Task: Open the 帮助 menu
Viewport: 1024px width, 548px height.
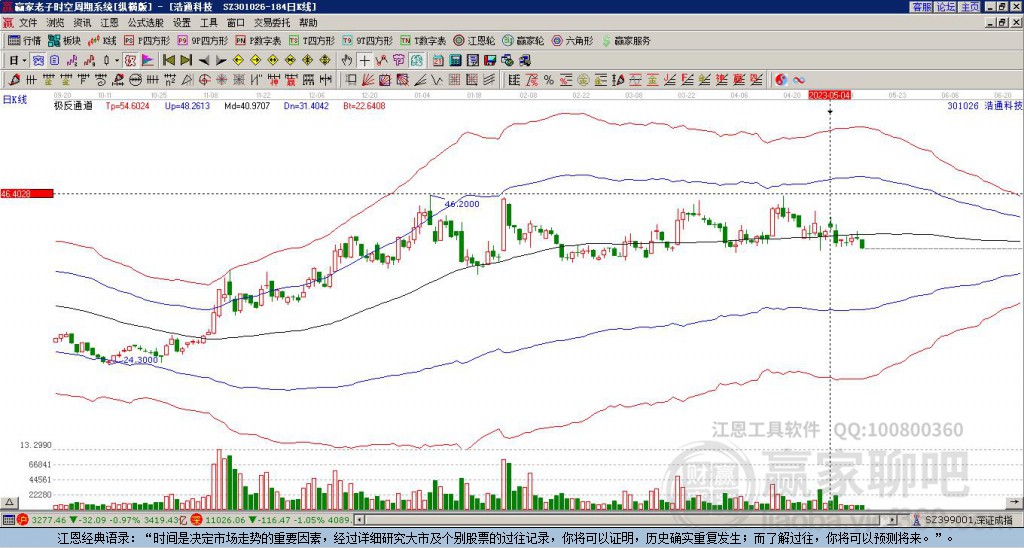Action: (308, 23)
